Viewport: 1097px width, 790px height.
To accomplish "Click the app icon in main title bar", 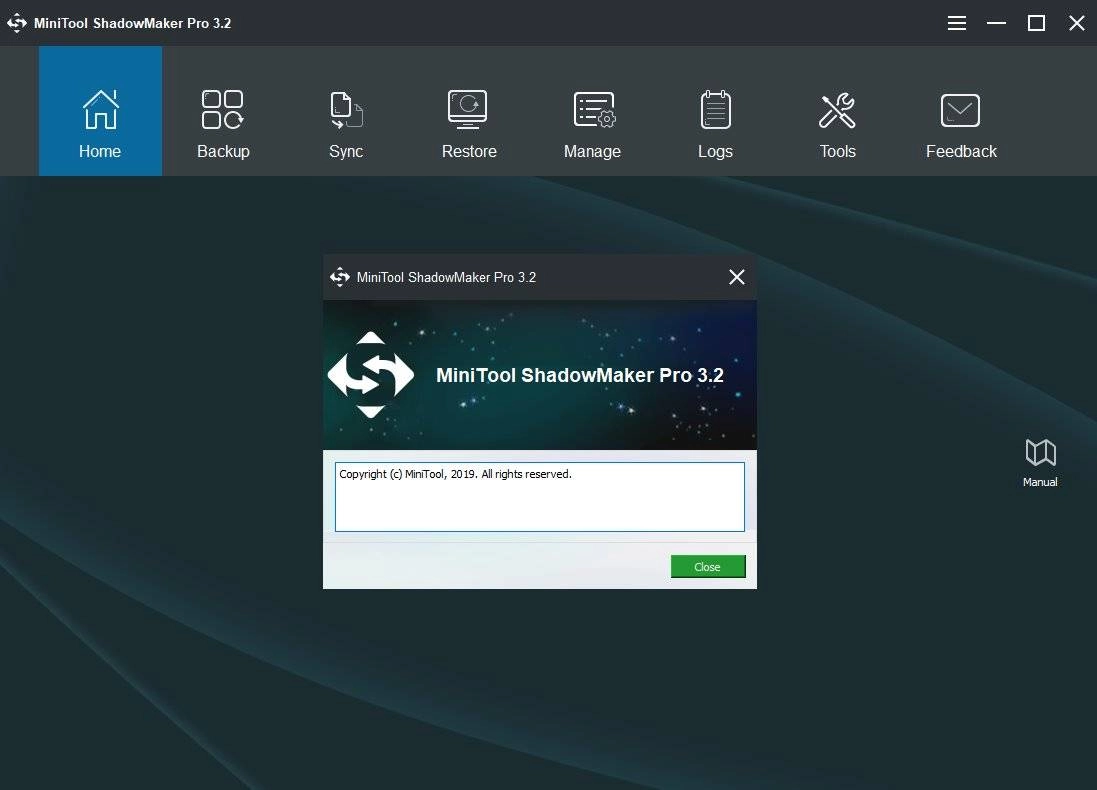I will 17,23.
